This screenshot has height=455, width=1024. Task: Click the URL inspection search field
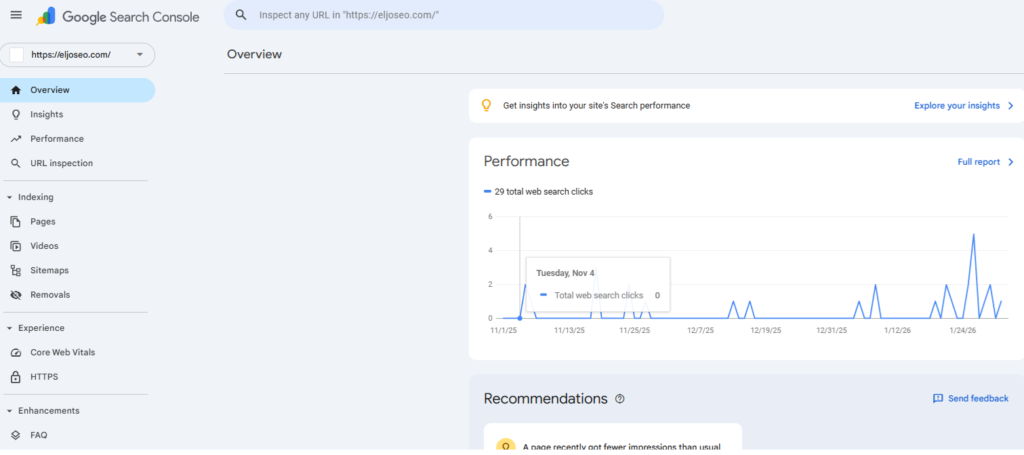[x=443, y=14]
